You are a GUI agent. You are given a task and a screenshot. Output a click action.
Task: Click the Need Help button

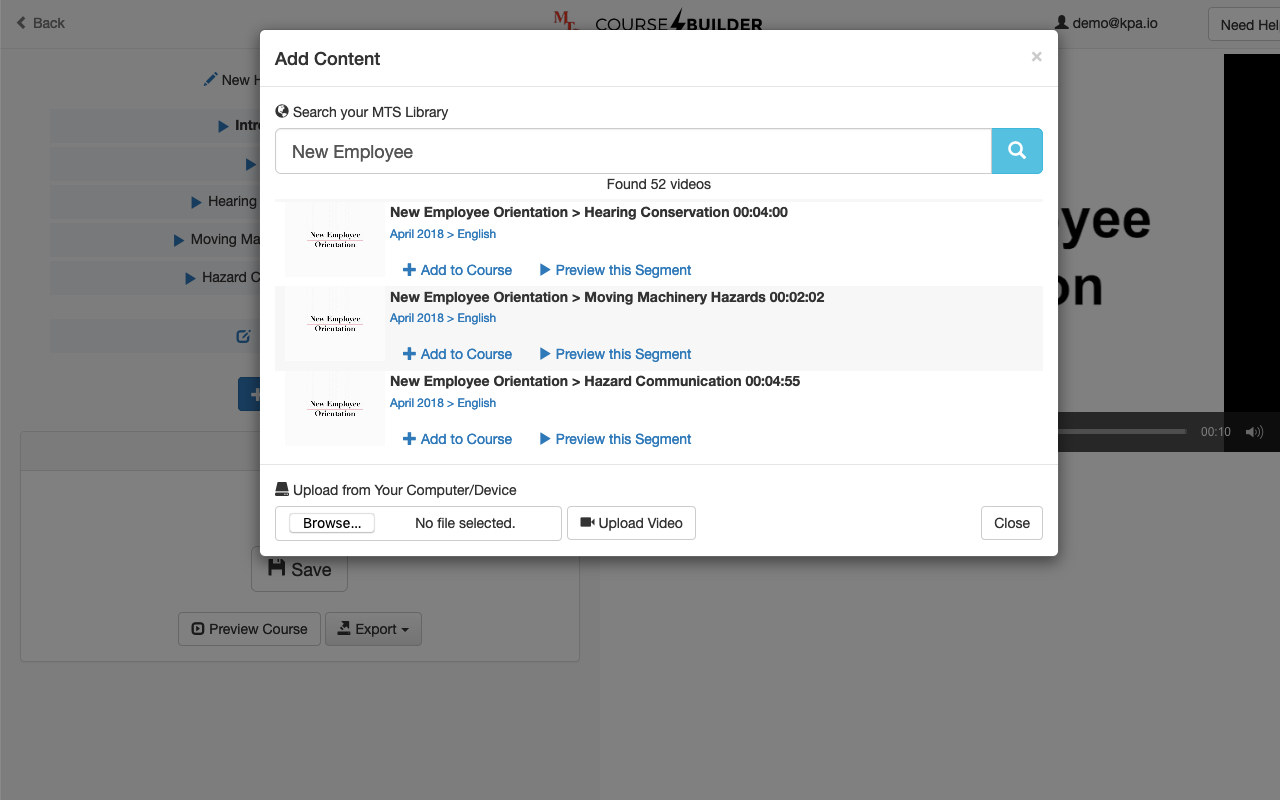(1244, 24)
